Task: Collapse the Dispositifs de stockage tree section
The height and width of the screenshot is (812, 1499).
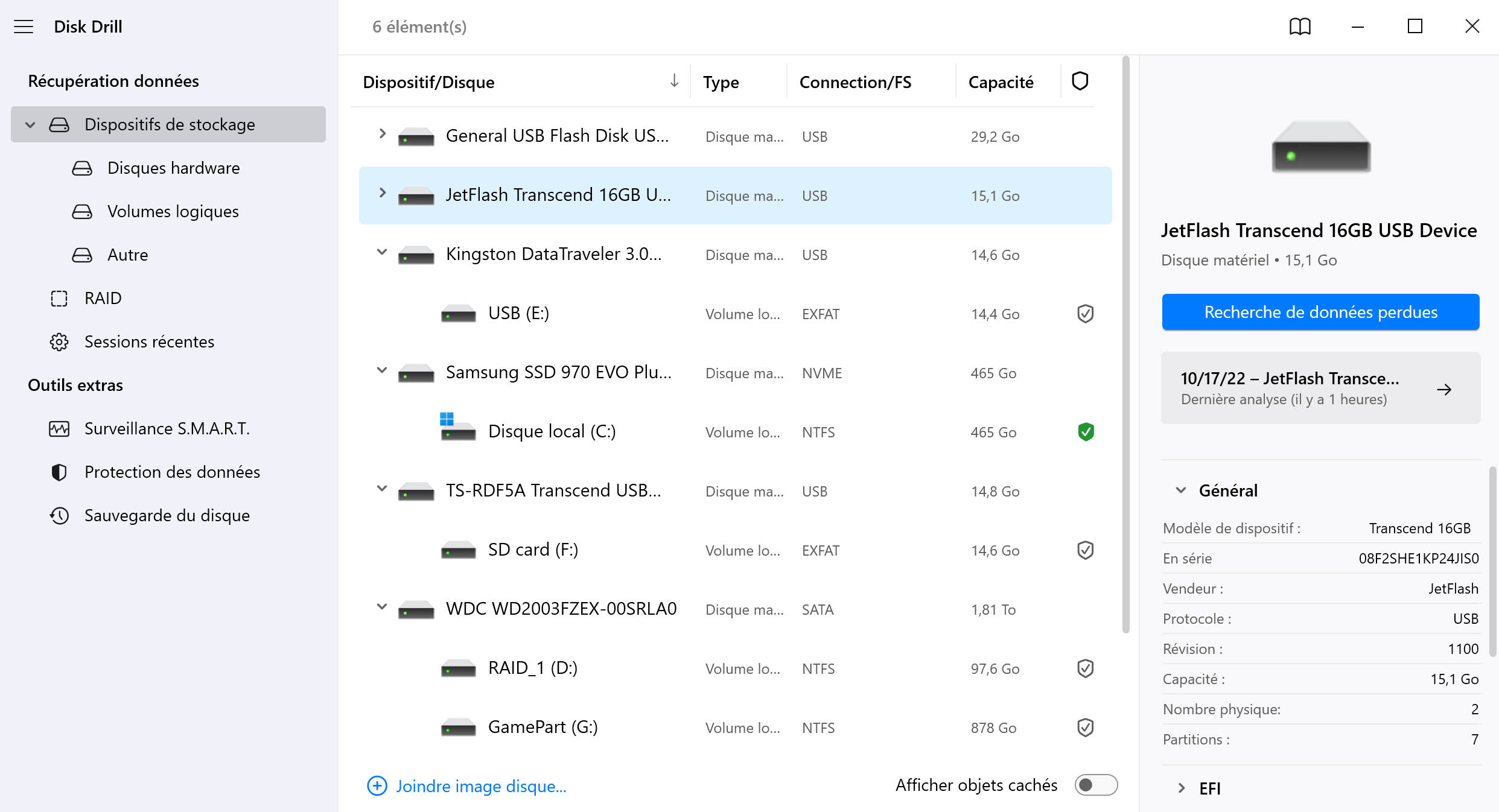Action: tap(30, 125)
